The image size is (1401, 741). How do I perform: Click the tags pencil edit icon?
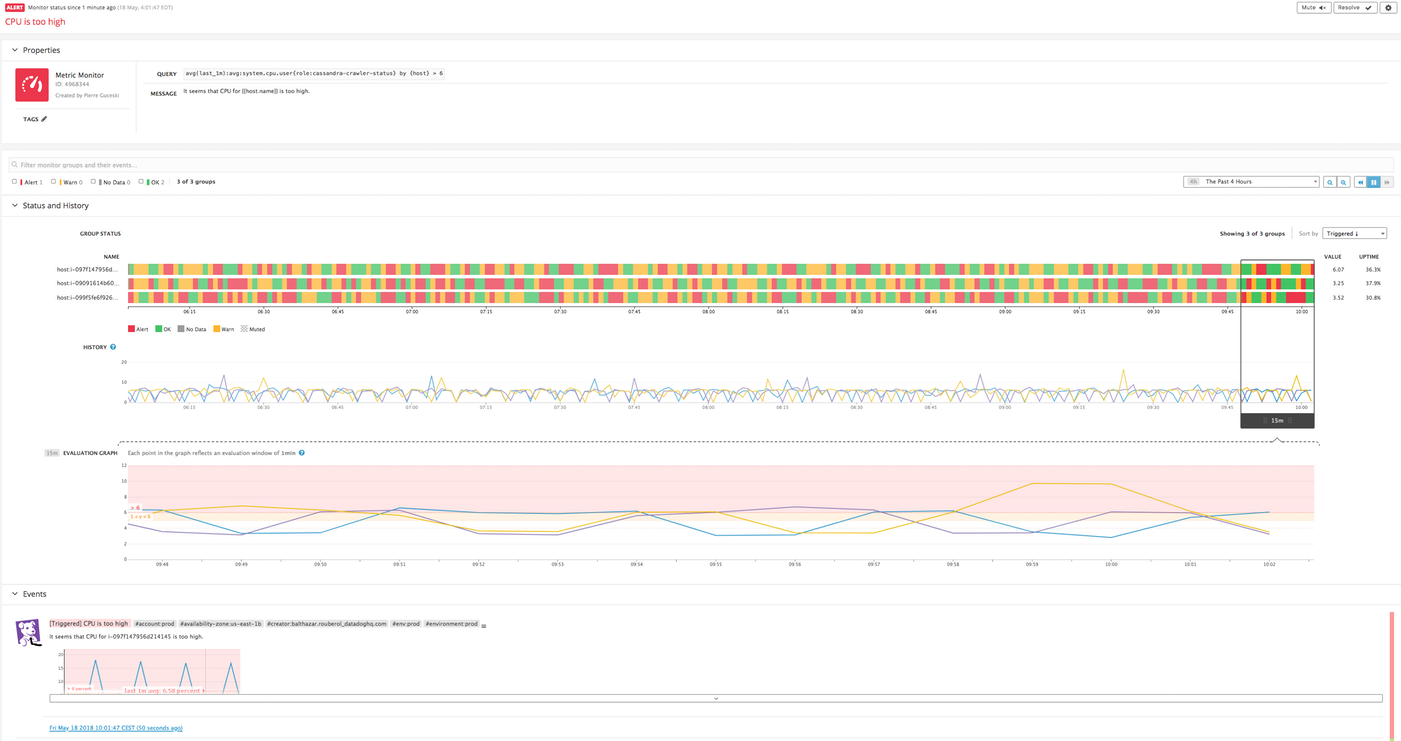coord(46,118)
